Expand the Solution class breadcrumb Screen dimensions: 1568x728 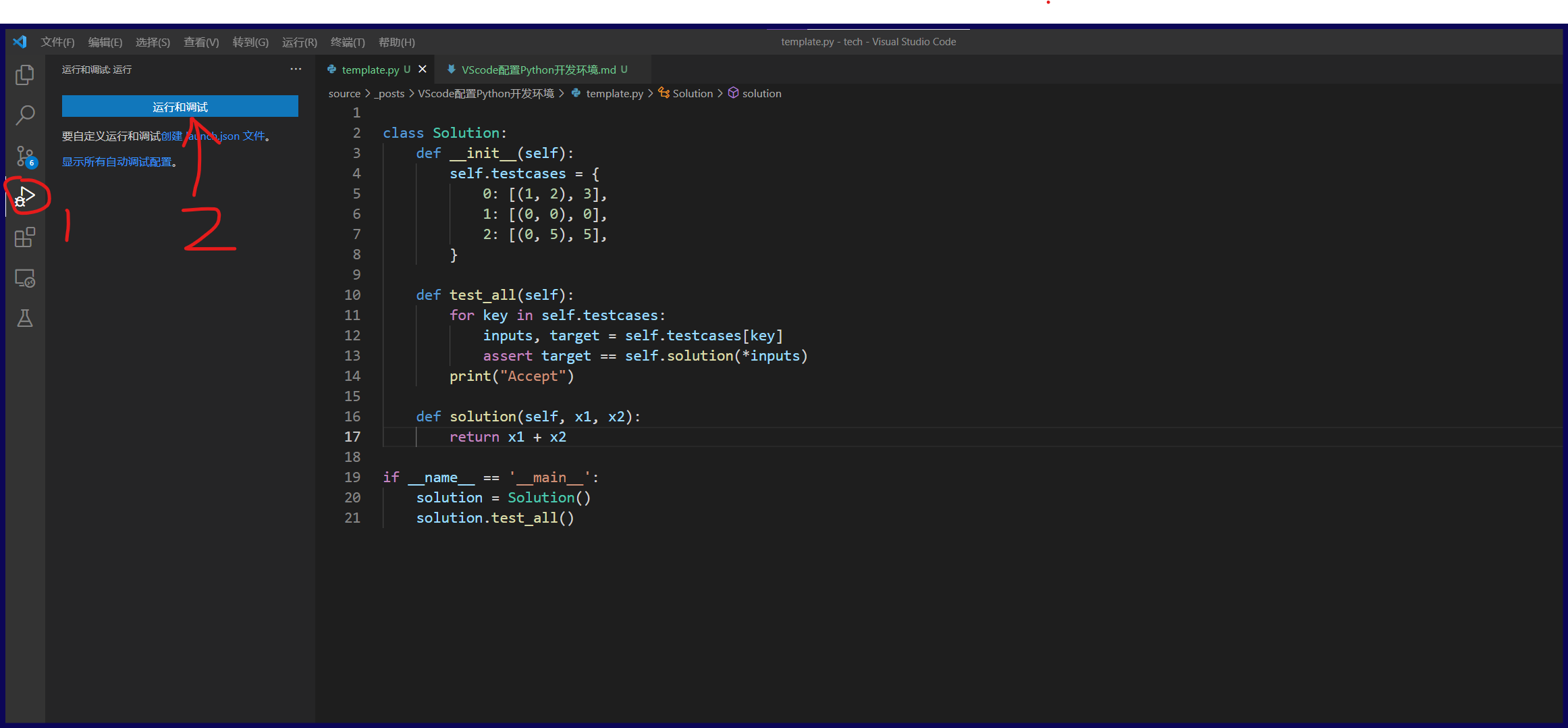[x=692, y=94]
